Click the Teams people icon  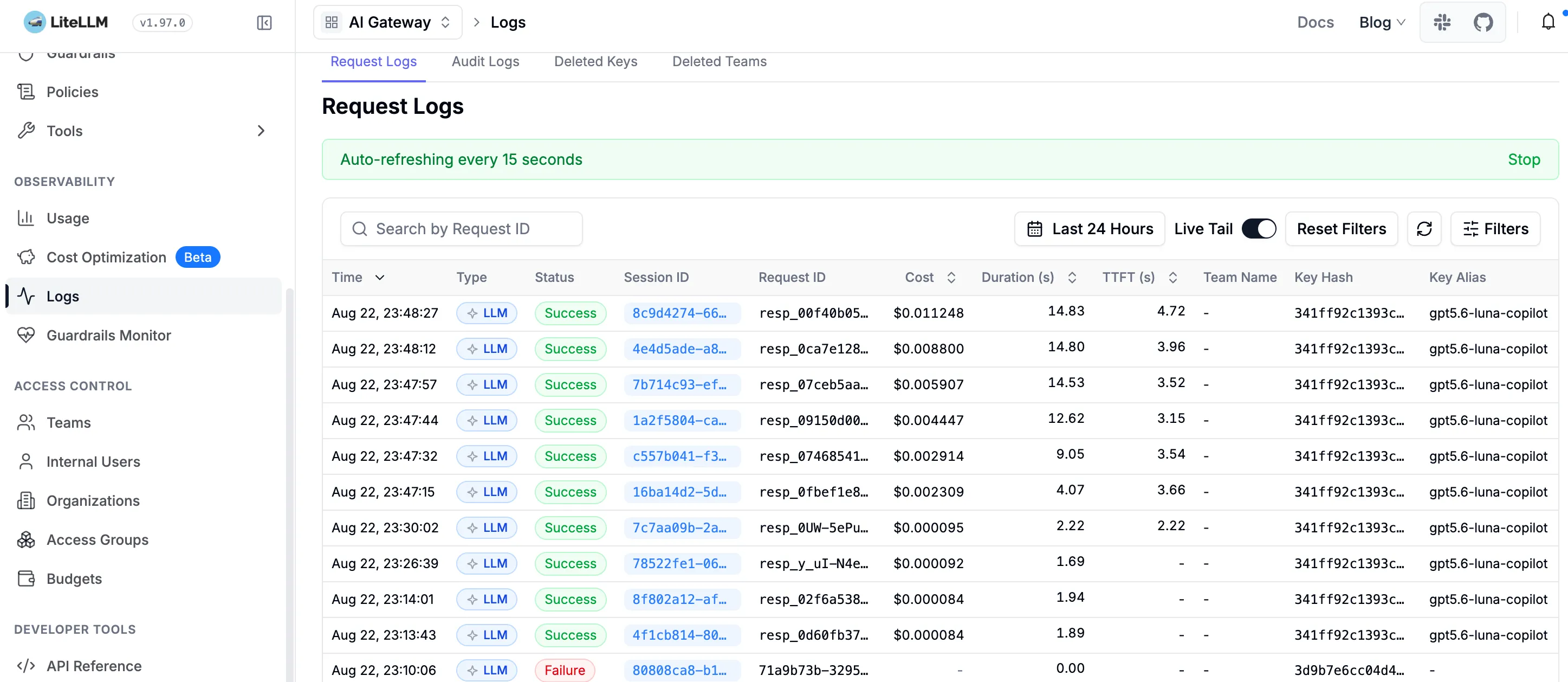pos(25,423)
